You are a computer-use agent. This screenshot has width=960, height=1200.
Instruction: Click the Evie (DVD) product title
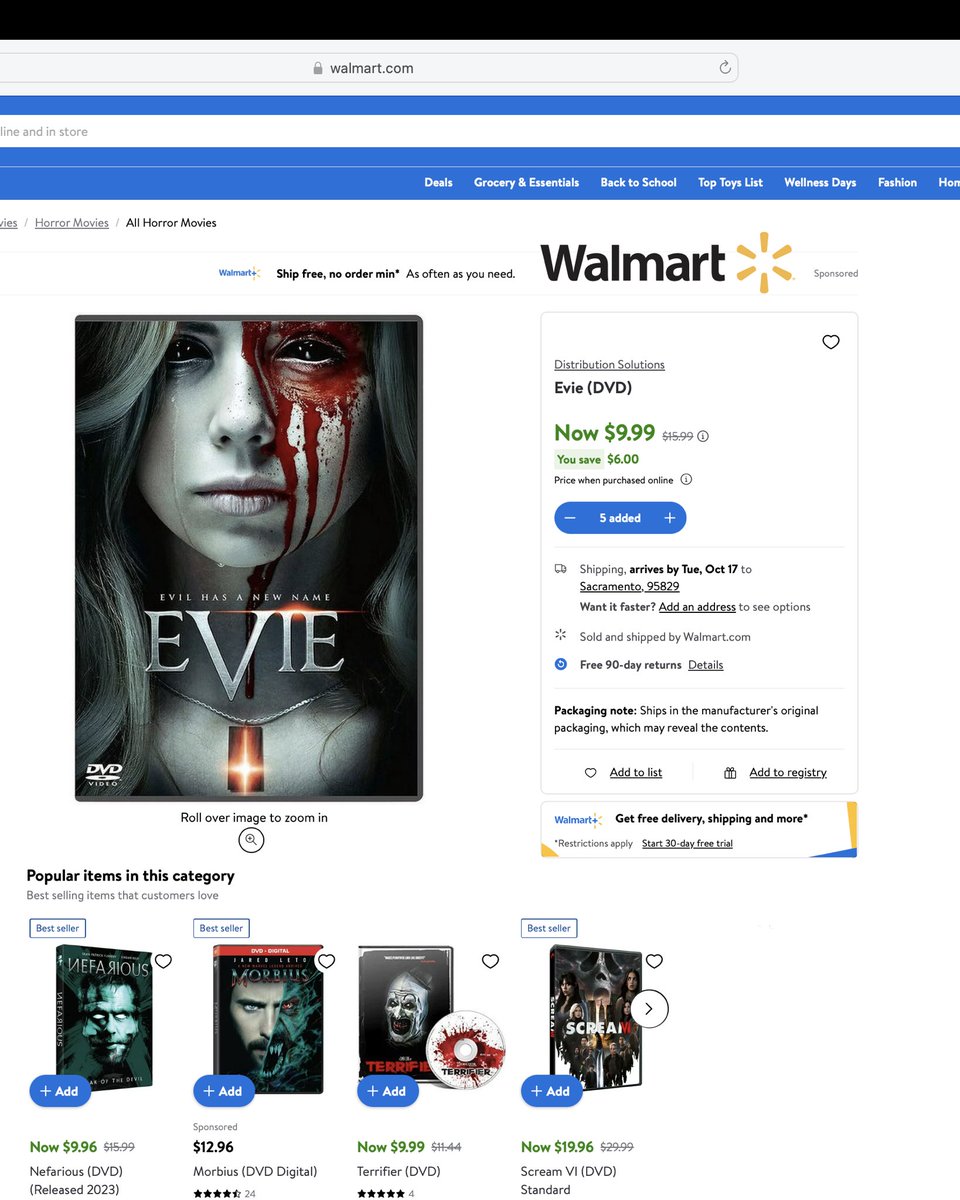click(593, 388)
